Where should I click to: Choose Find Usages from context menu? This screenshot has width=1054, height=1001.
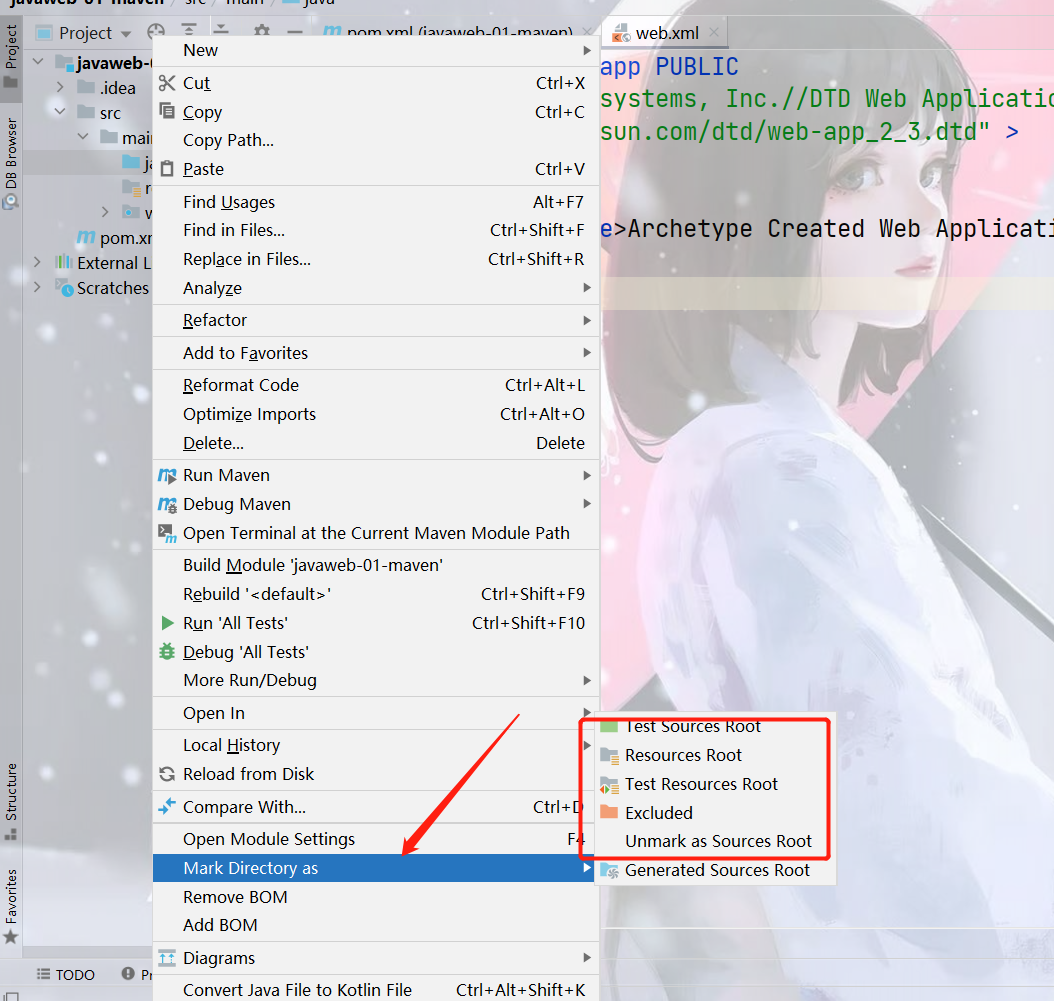pos(375,202)
